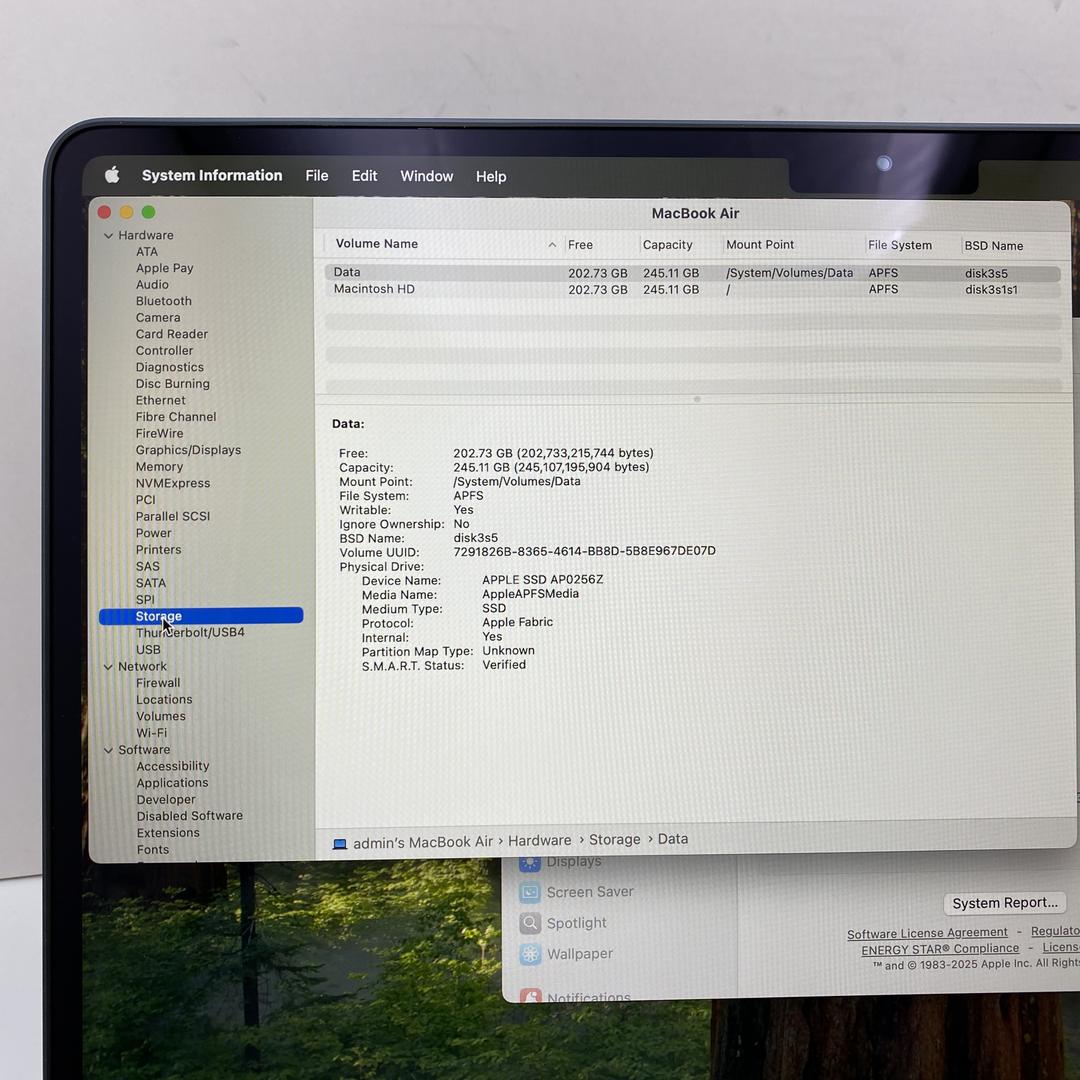Sort by the File System column header

click(x=900, y=245)
